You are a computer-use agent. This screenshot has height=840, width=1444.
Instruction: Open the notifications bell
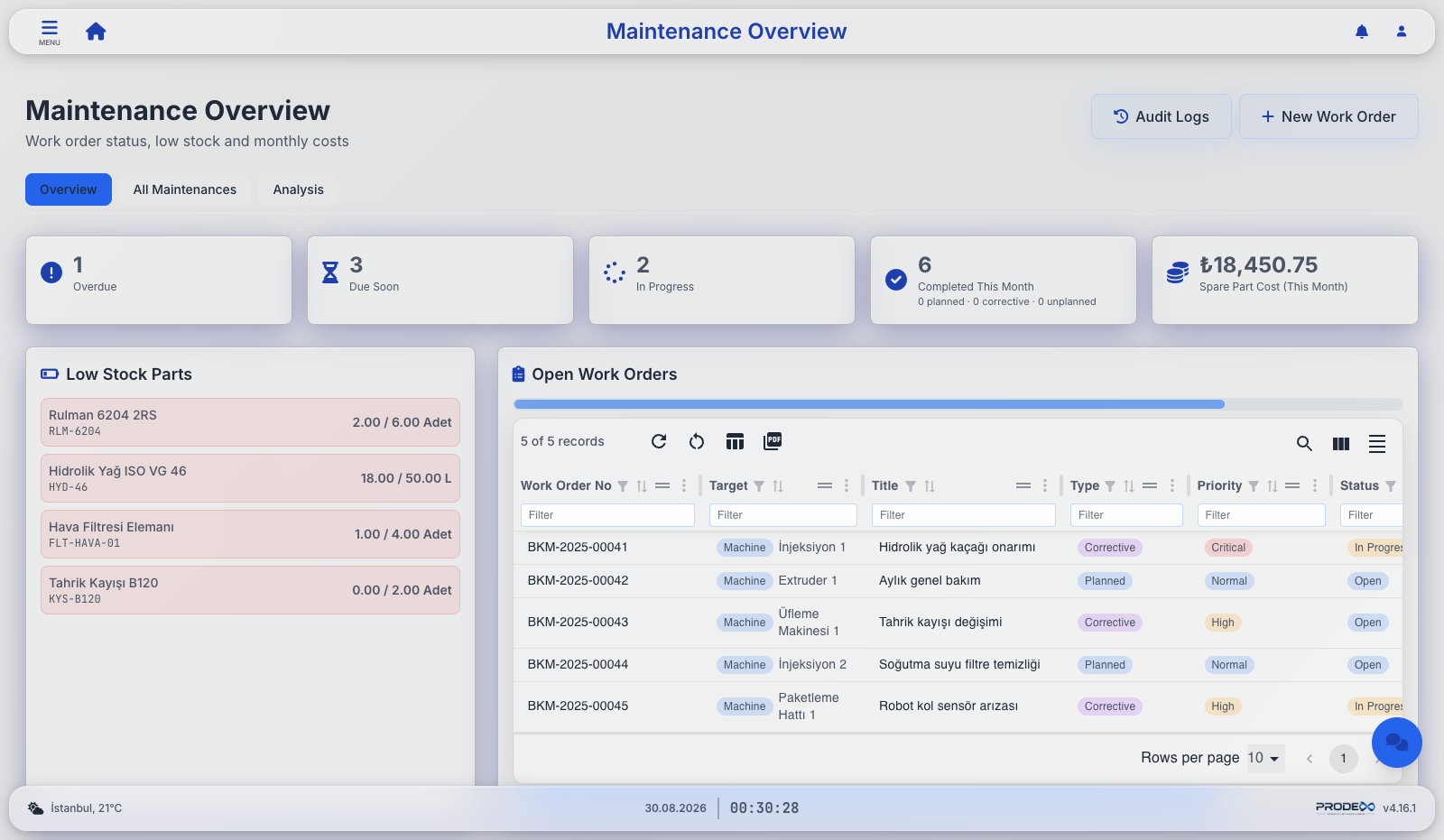[x=1362, y=32]
